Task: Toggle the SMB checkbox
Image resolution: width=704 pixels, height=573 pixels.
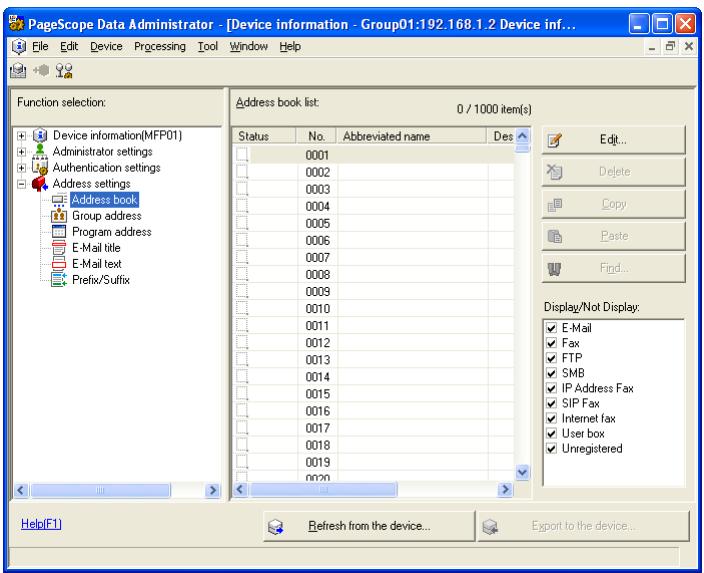Action: pos(551,373)
